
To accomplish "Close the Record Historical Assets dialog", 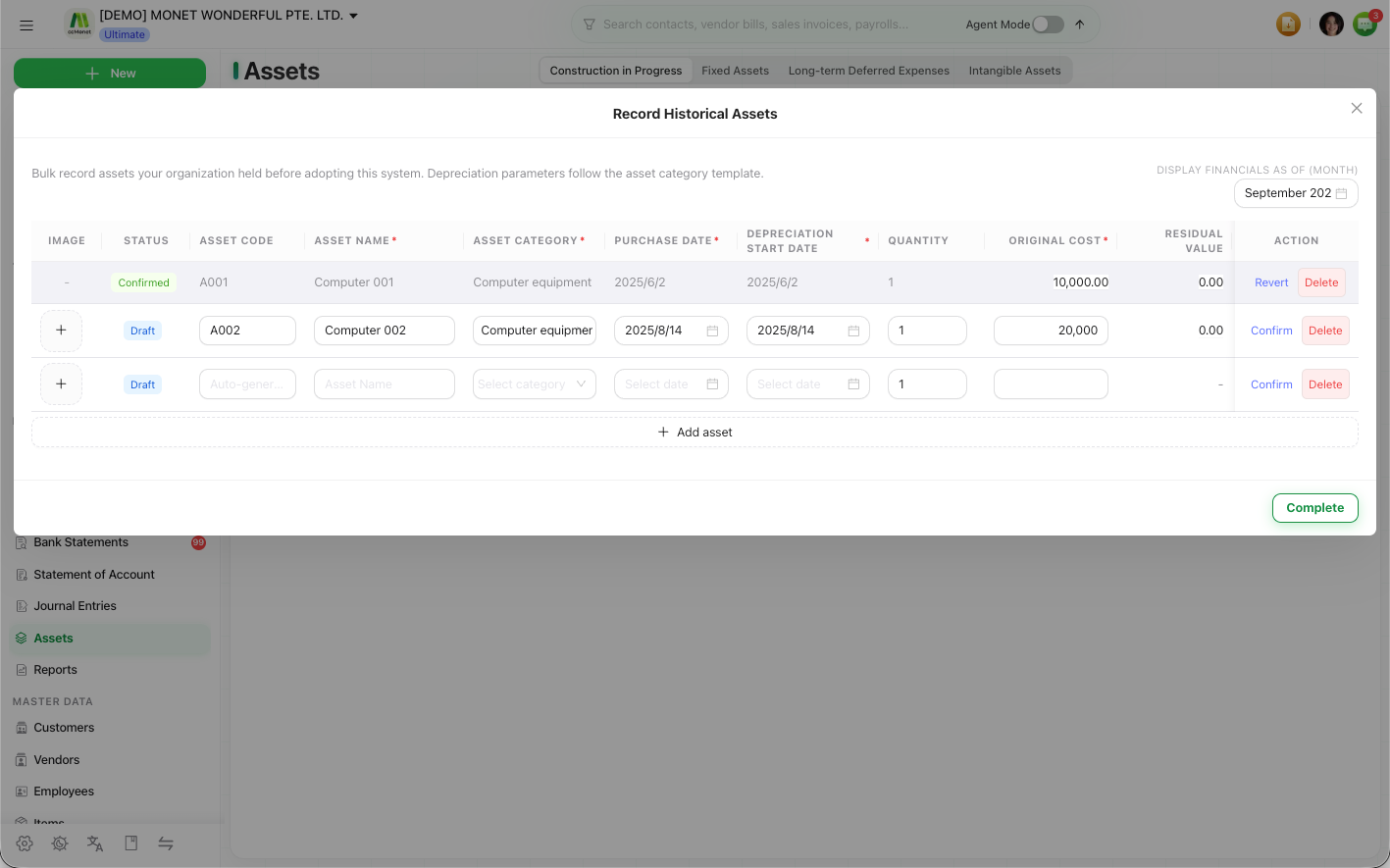I will click(1357, 108).
